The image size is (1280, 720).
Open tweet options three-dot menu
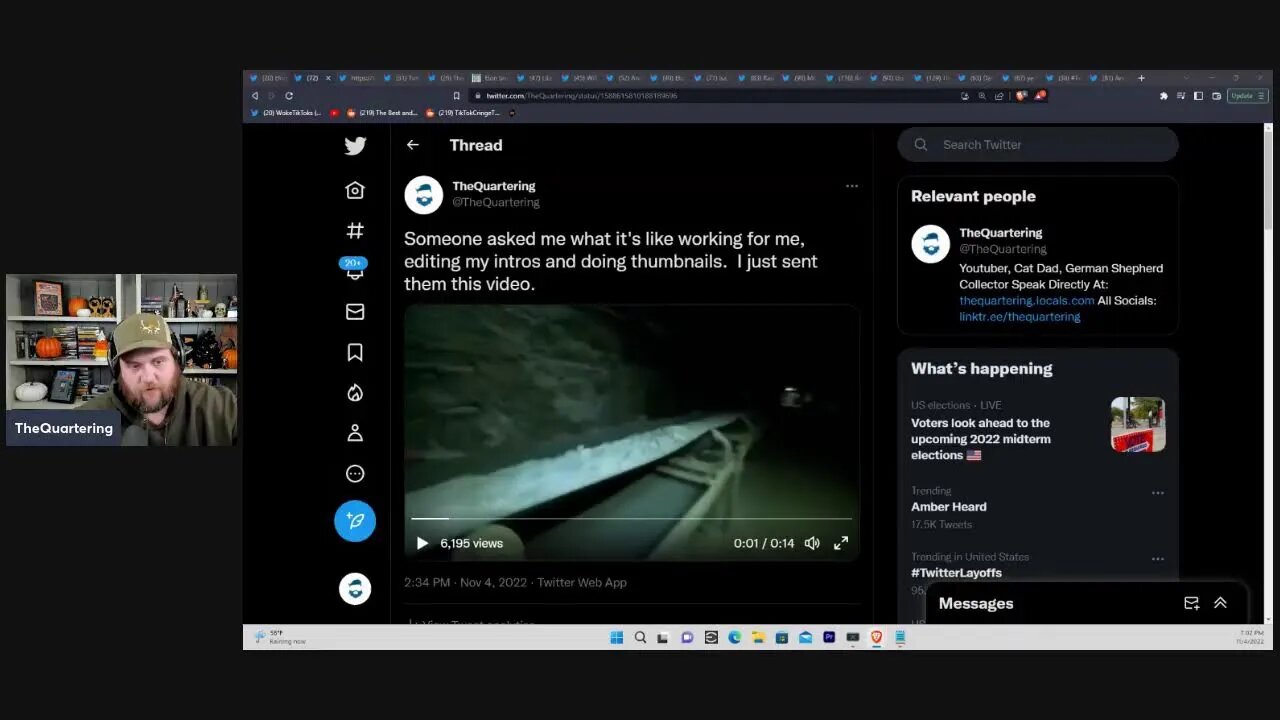[x=852, y=186]
